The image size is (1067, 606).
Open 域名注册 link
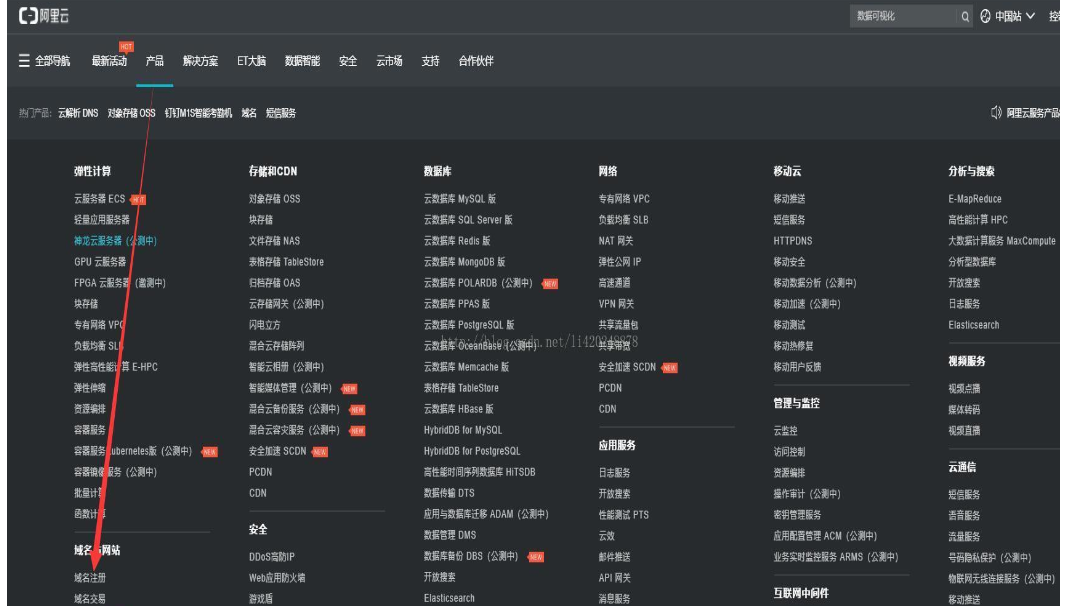pyautogui.click(x=90, y=577)
